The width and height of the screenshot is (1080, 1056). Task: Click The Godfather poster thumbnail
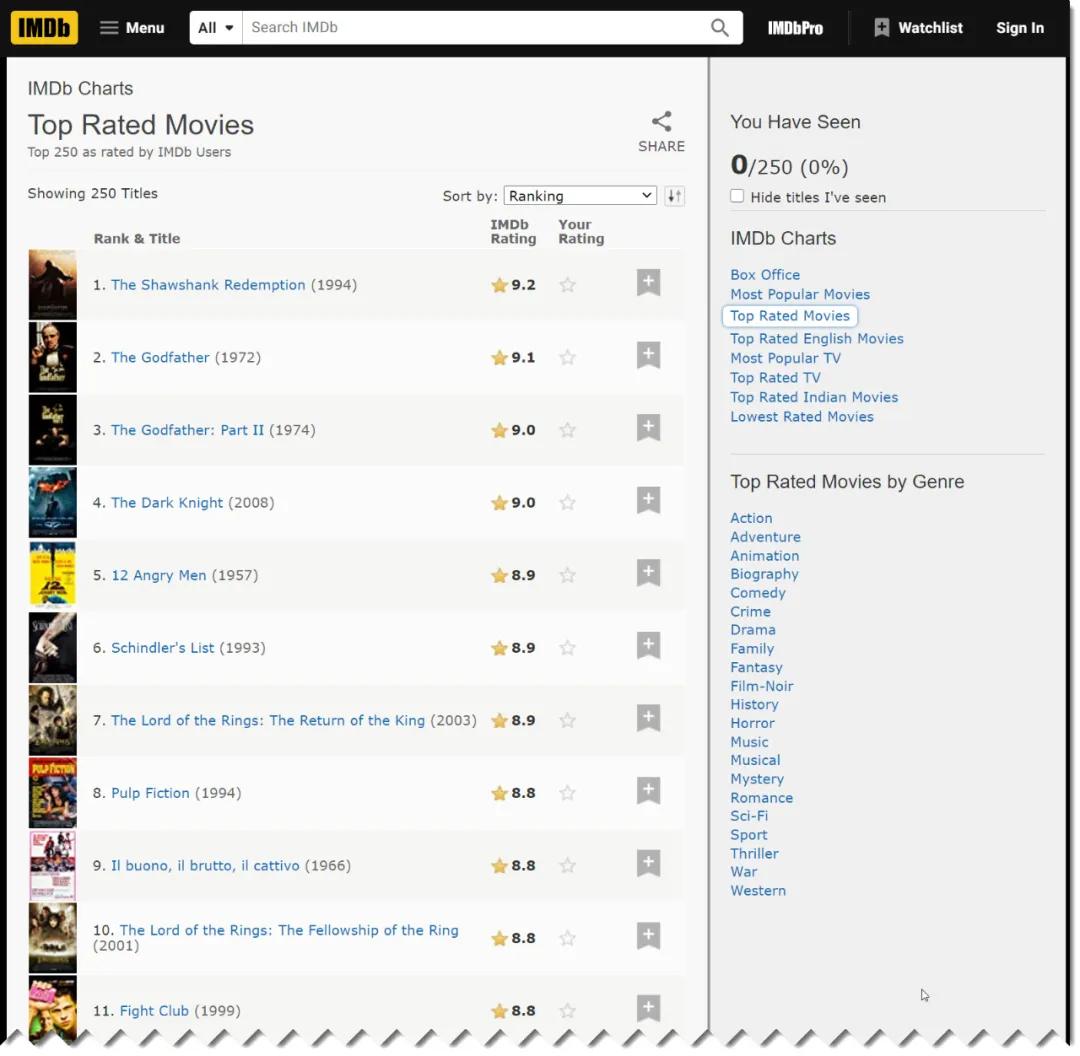click(52, 358)
